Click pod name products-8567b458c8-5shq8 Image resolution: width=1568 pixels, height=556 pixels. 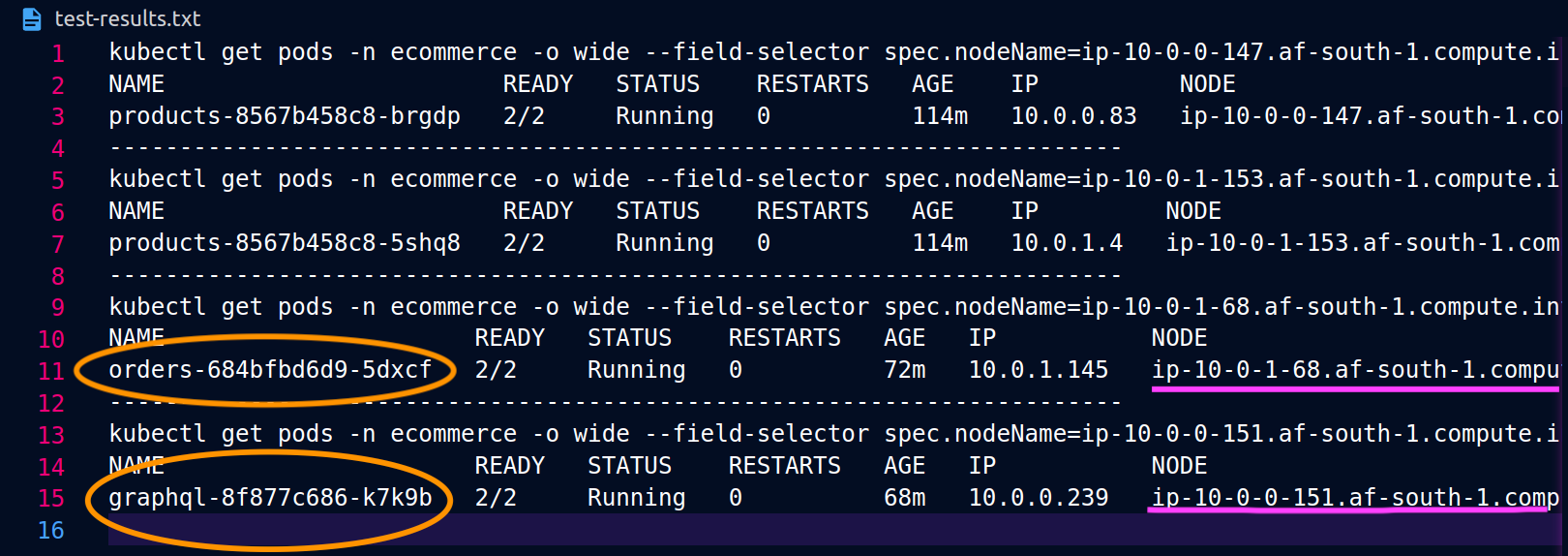pyautogui.click(x=285, y=243)
